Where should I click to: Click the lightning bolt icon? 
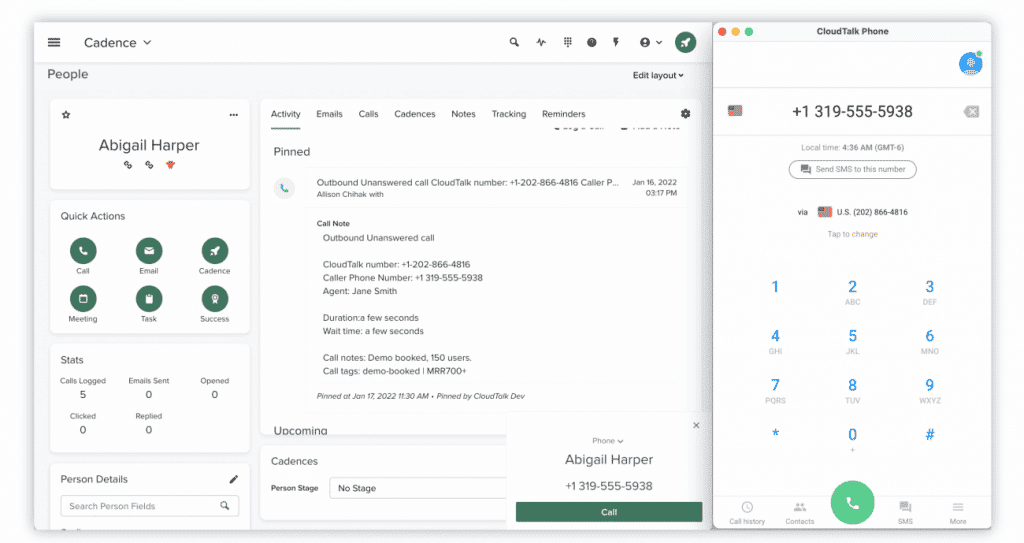tap(616, 42)
